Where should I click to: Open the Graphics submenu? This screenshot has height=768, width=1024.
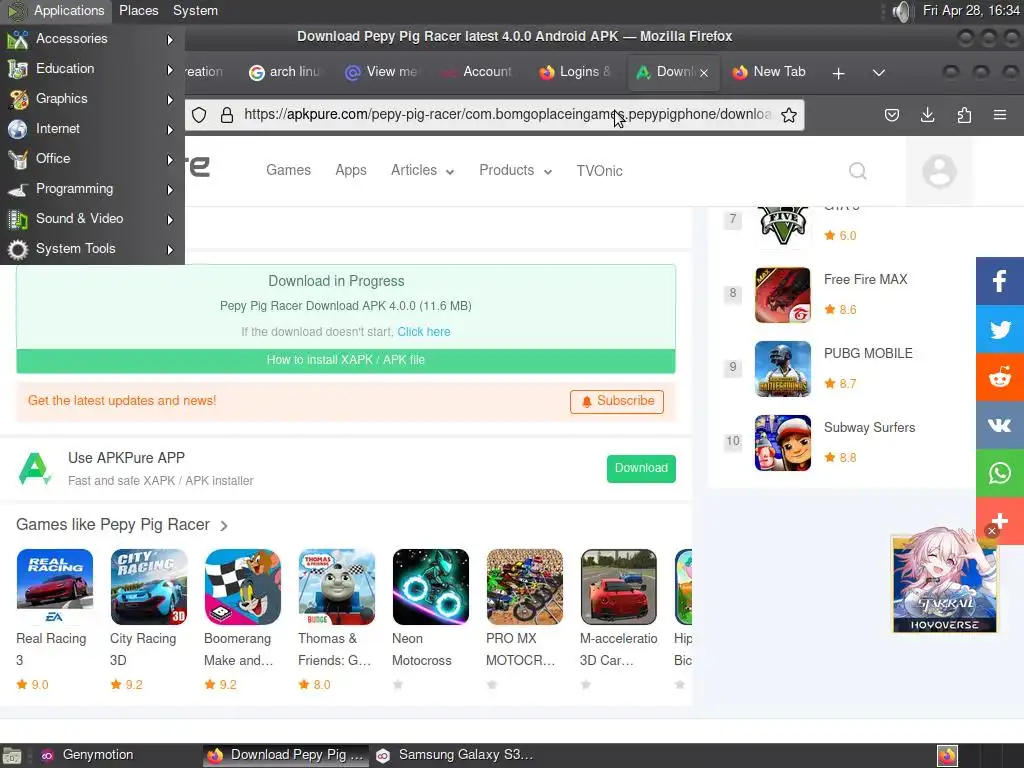92,99
